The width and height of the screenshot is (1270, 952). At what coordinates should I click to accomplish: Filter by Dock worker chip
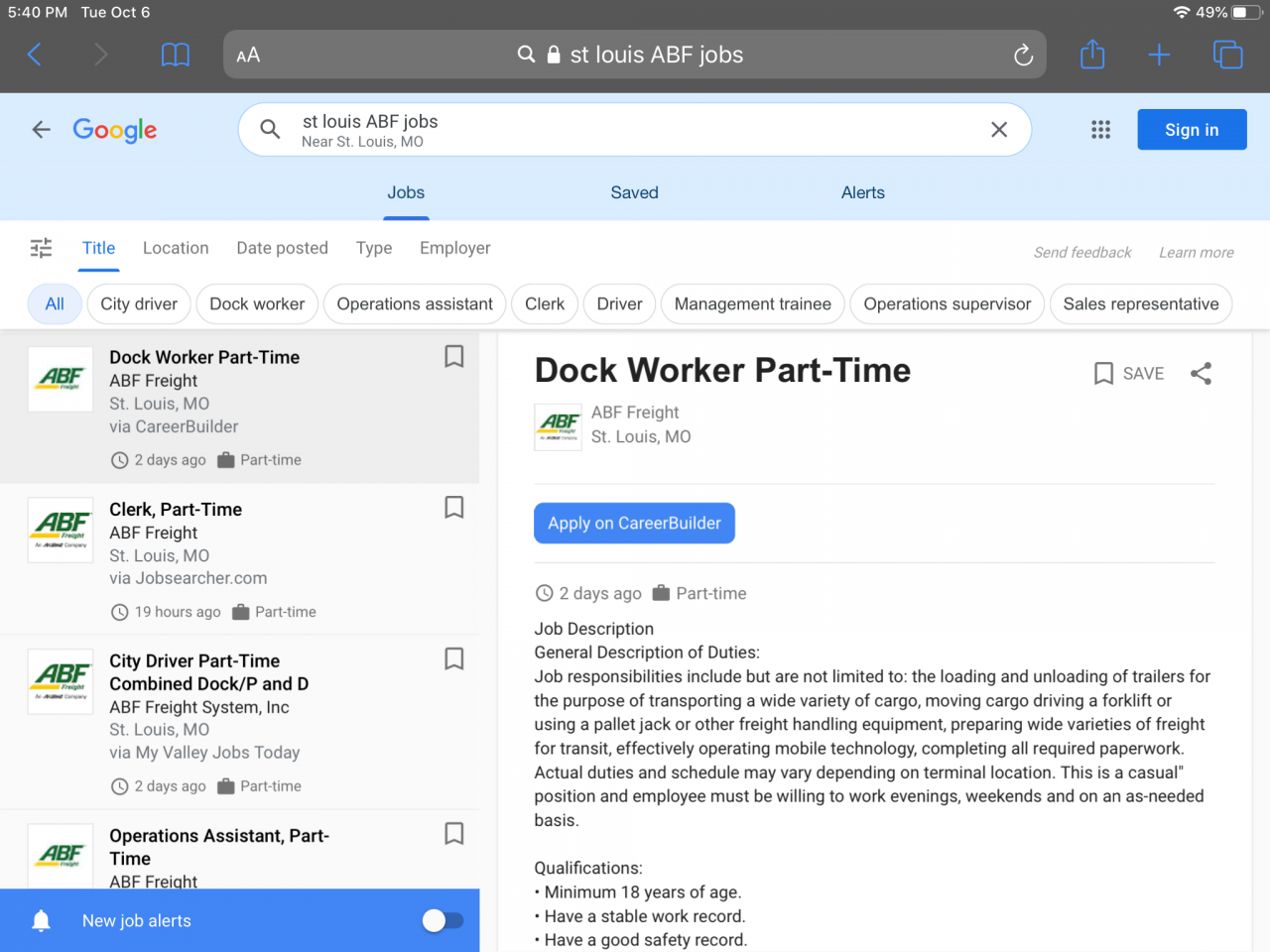tap(257, 303)
